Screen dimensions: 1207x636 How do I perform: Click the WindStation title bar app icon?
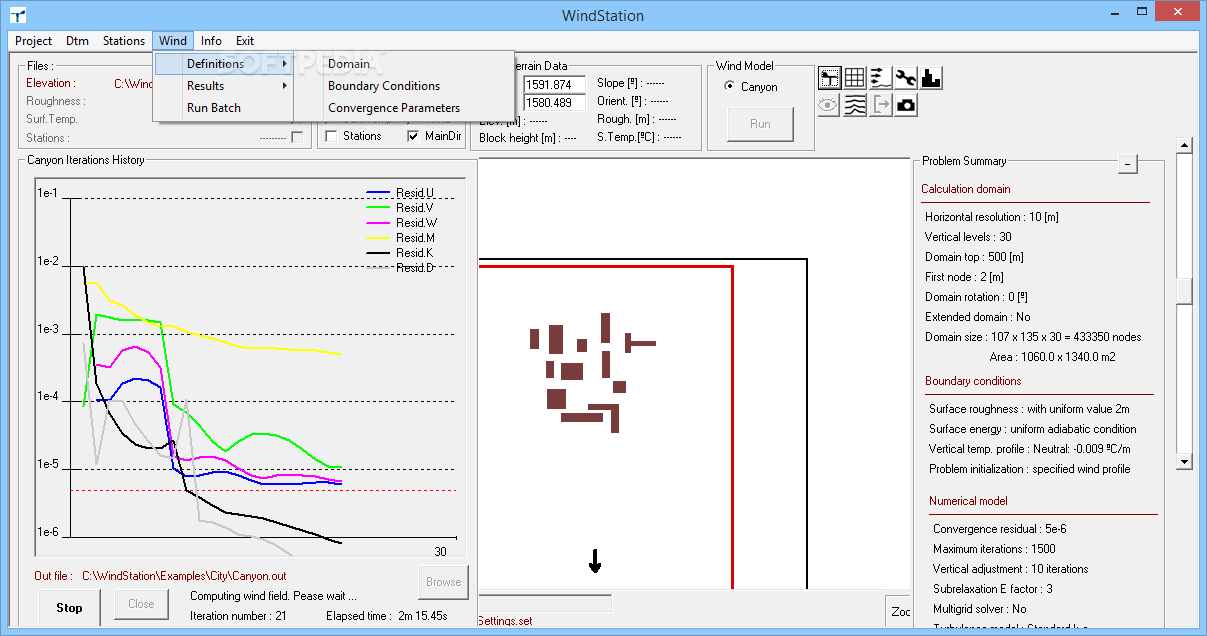[x=18, y=15]
